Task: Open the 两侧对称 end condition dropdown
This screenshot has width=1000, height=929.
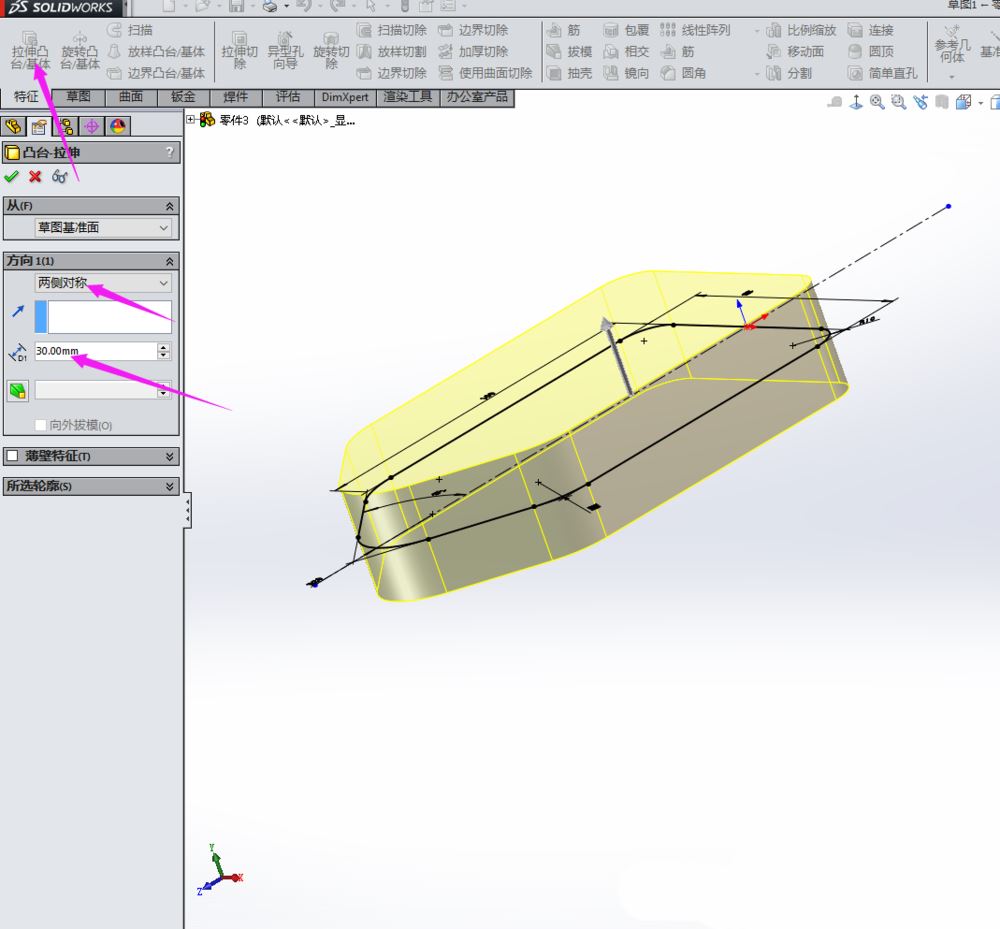Action: [x=103, y=283]
